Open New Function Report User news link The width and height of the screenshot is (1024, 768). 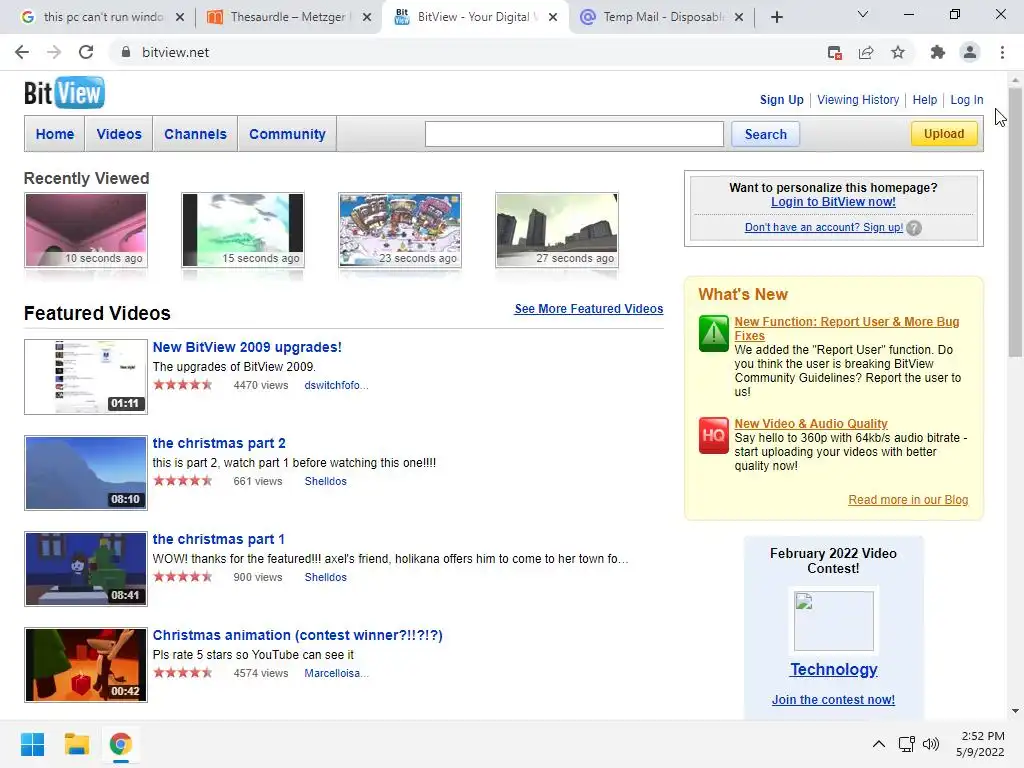(846, 328)
